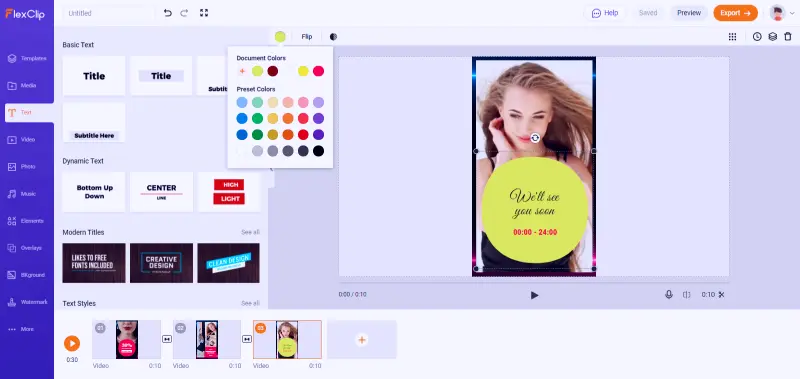Open the user avatar account menu
The image size is (800, 379).
[777, 13]
